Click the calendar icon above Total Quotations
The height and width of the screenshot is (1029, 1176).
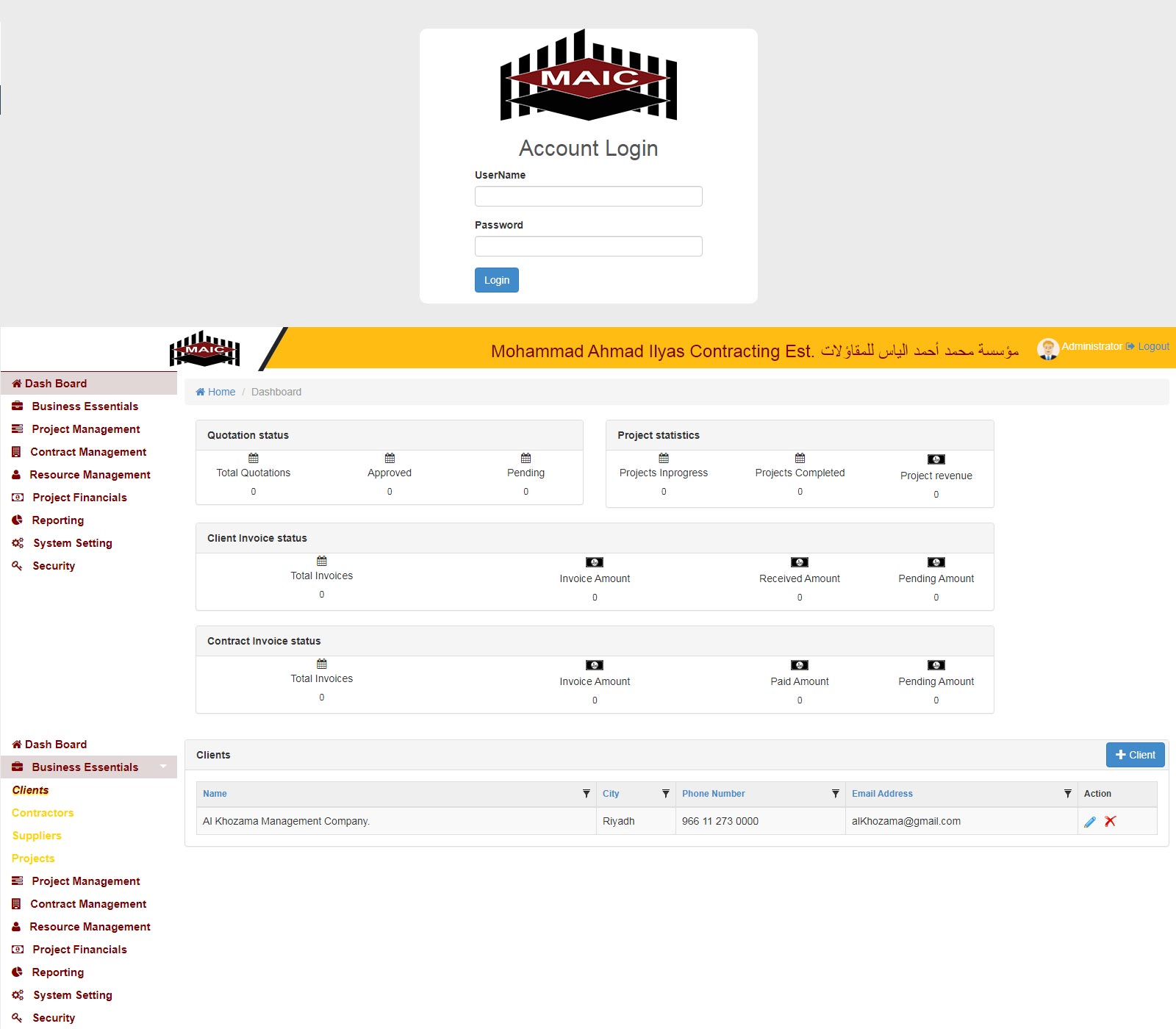(x=254, y=458)
